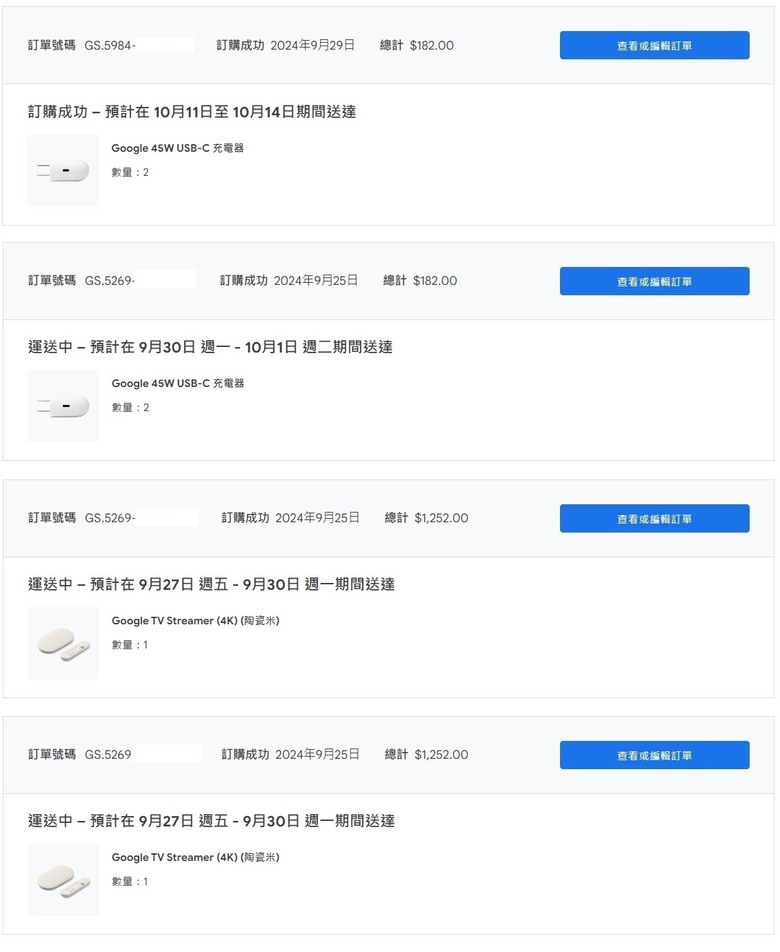The image size is (780, 952).
Task: Click the first 總計 $1,252.00 order total
Action: pyautogui.click(x=426, y=518)
